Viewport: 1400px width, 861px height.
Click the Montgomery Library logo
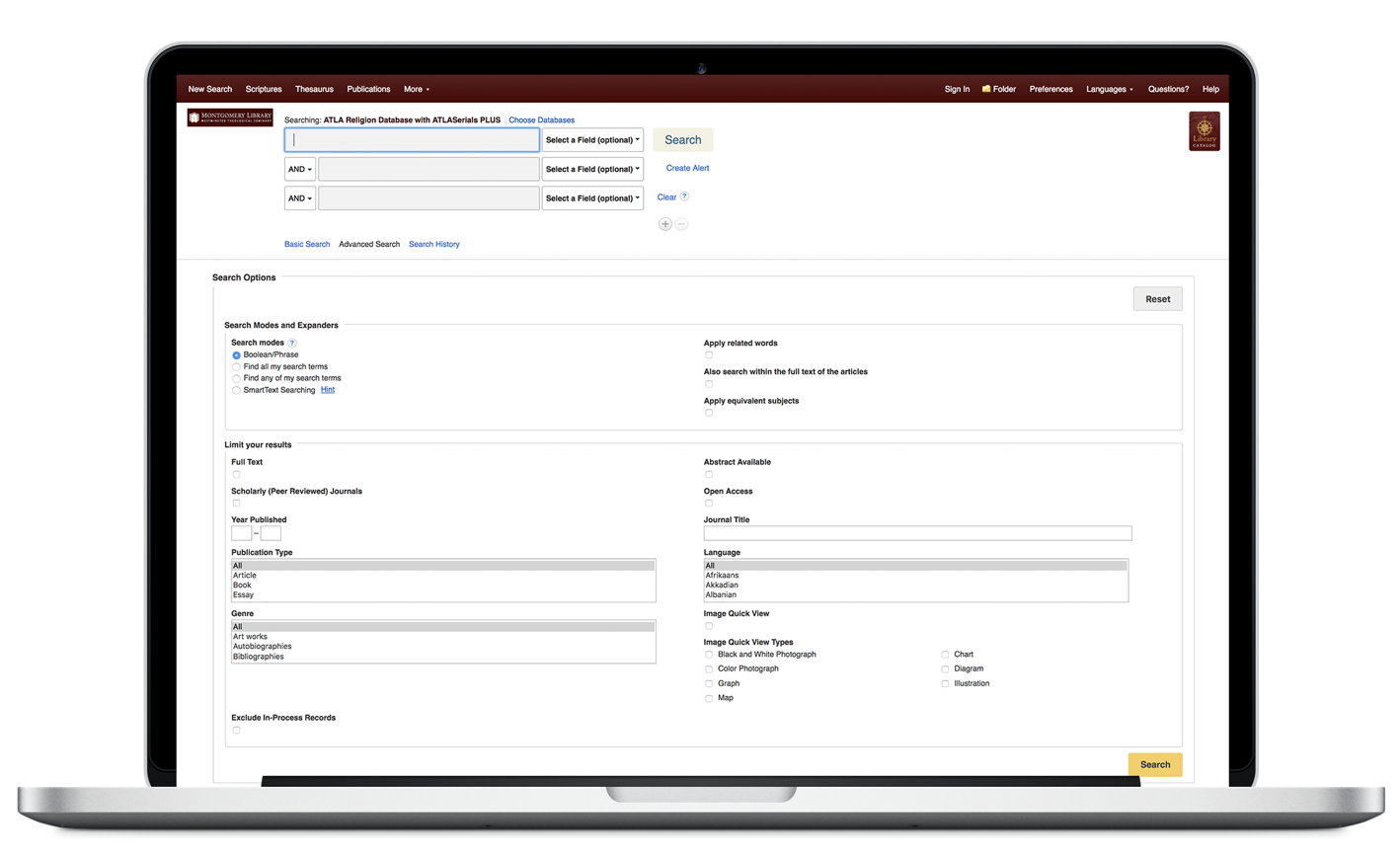coord(230,117)
